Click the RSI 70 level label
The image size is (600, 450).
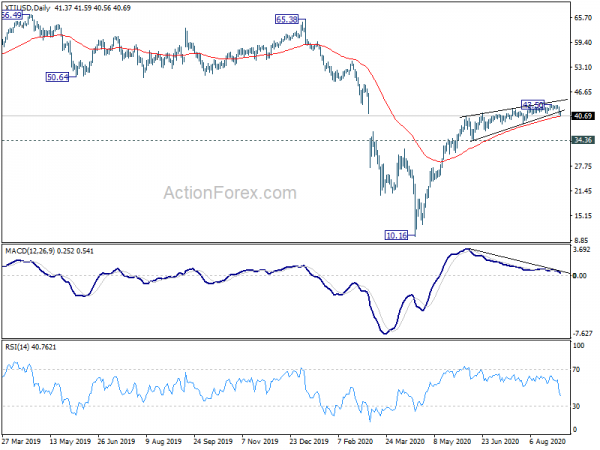(x=576, y=370)
